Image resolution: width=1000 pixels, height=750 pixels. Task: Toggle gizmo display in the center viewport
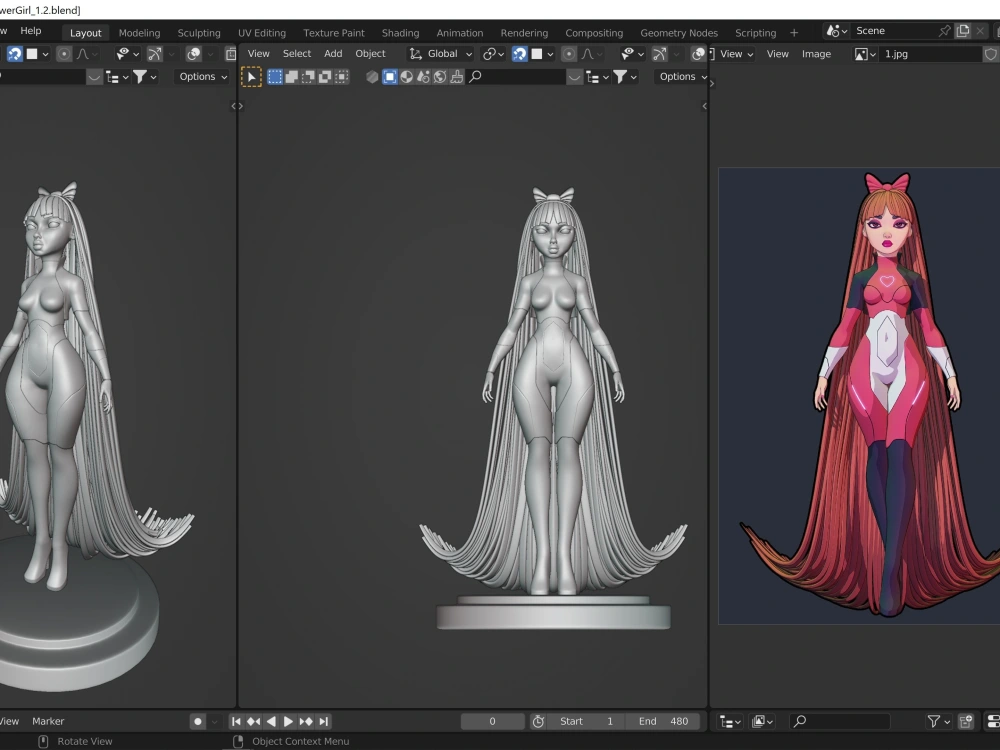coord(659,54)
